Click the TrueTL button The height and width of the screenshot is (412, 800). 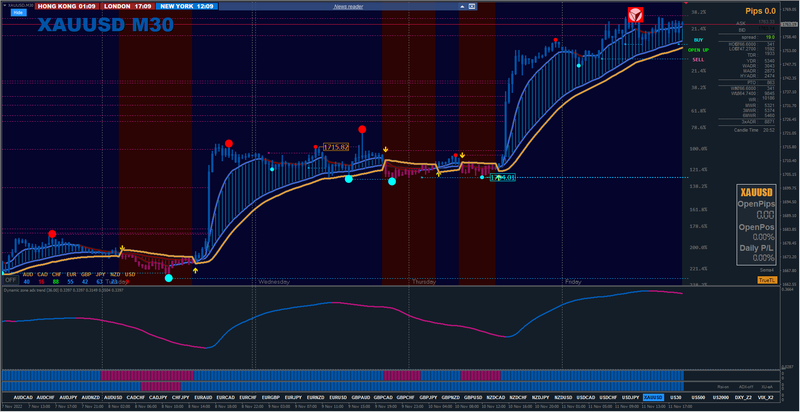pyautogui.click(x=765, y=280)
